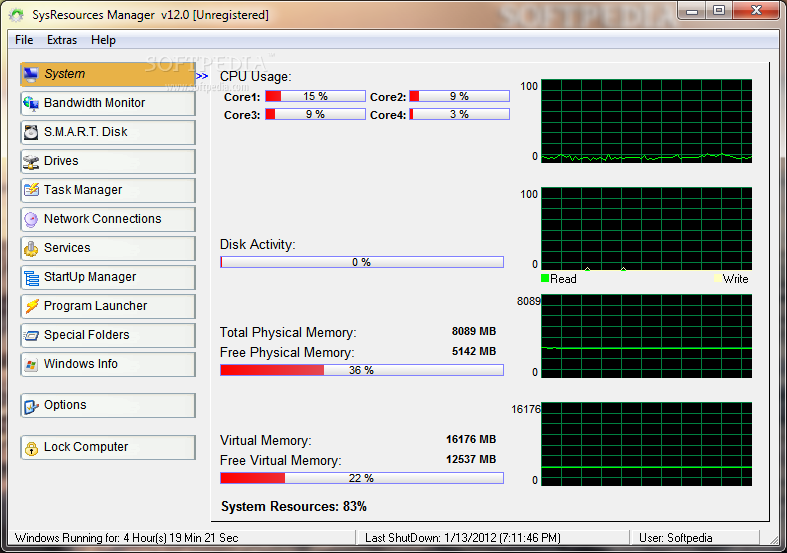
Task: Click the Special Folders icon
Action: 31,335
